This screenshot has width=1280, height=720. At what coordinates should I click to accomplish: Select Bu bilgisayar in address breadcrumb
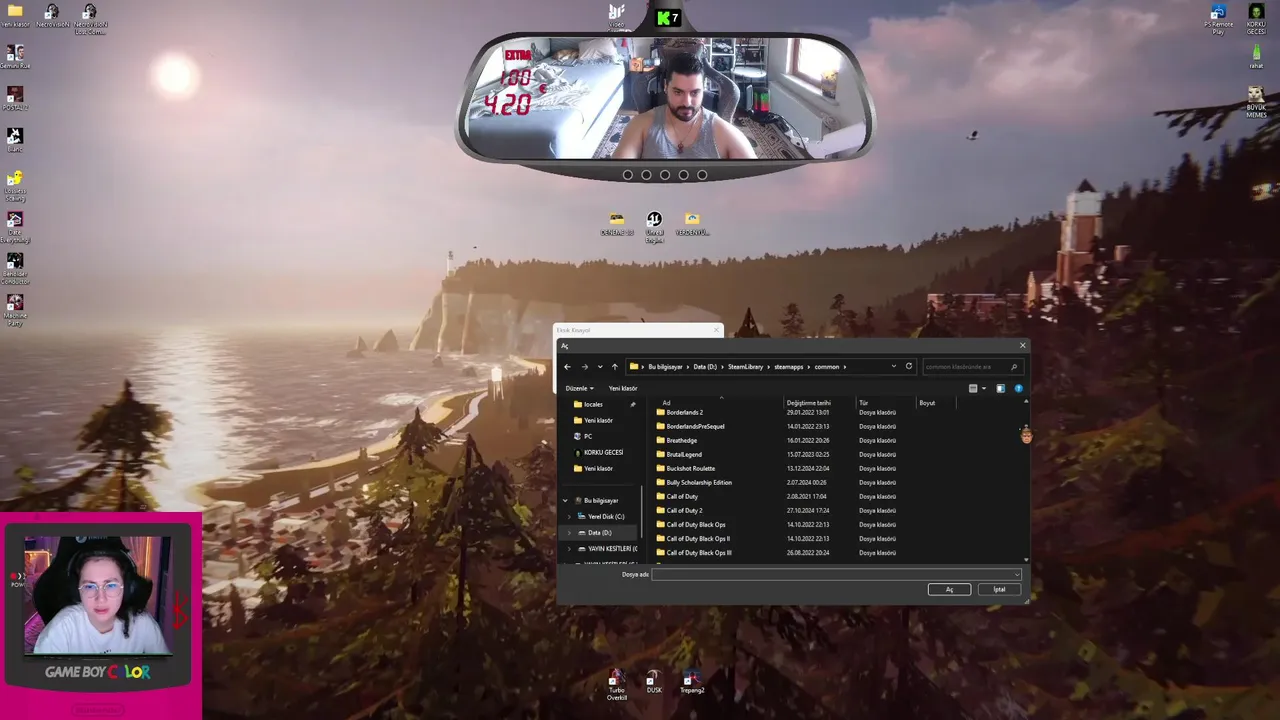(665, 367)
